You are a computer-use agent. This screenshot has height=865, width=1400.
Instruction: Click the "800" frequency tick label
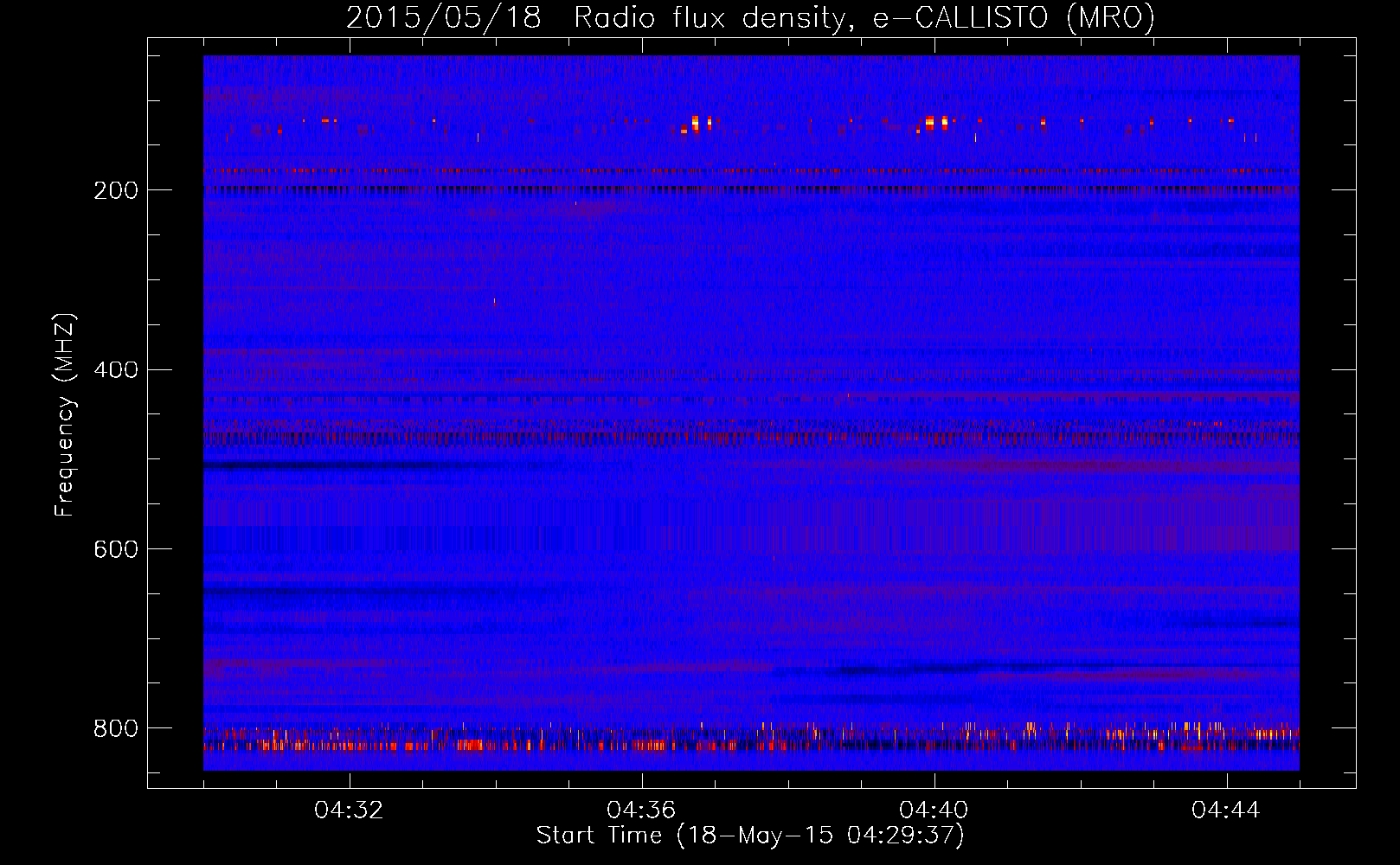(x=115, y=728)
